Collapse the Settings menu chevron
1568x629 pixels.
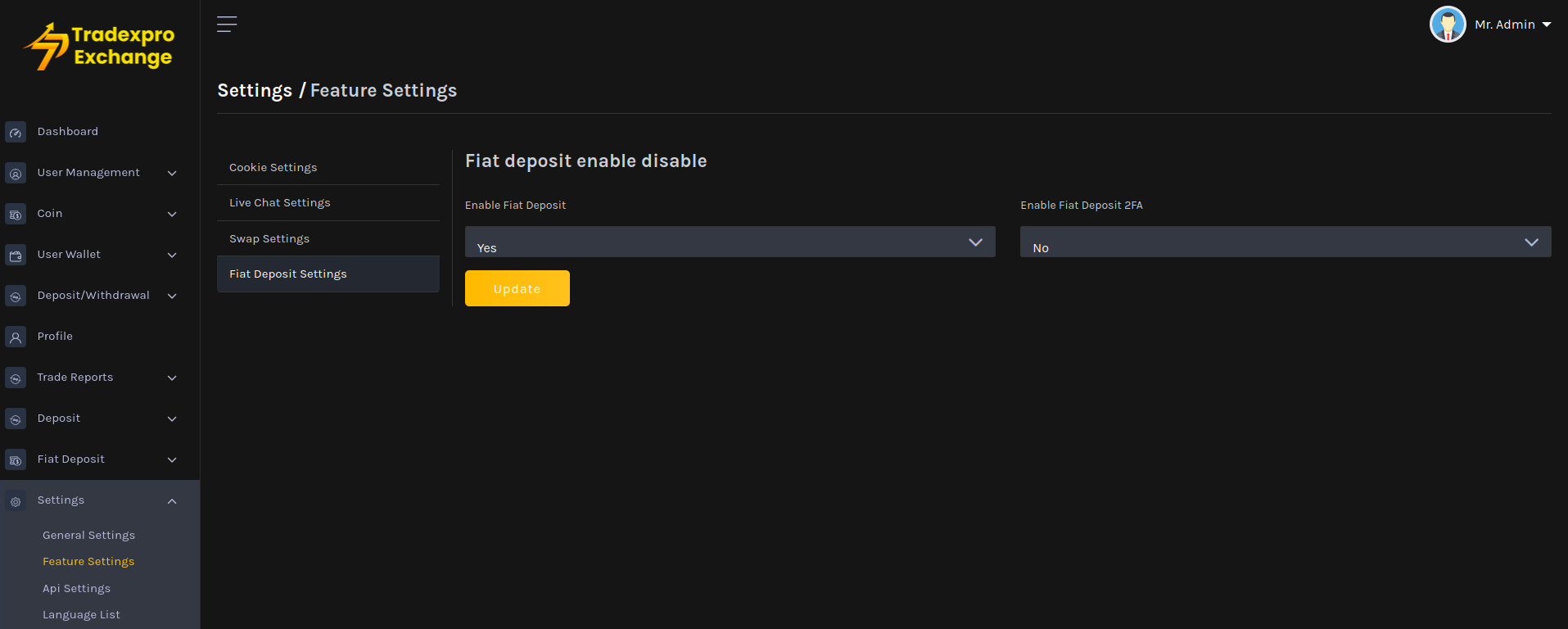(172, 501)
